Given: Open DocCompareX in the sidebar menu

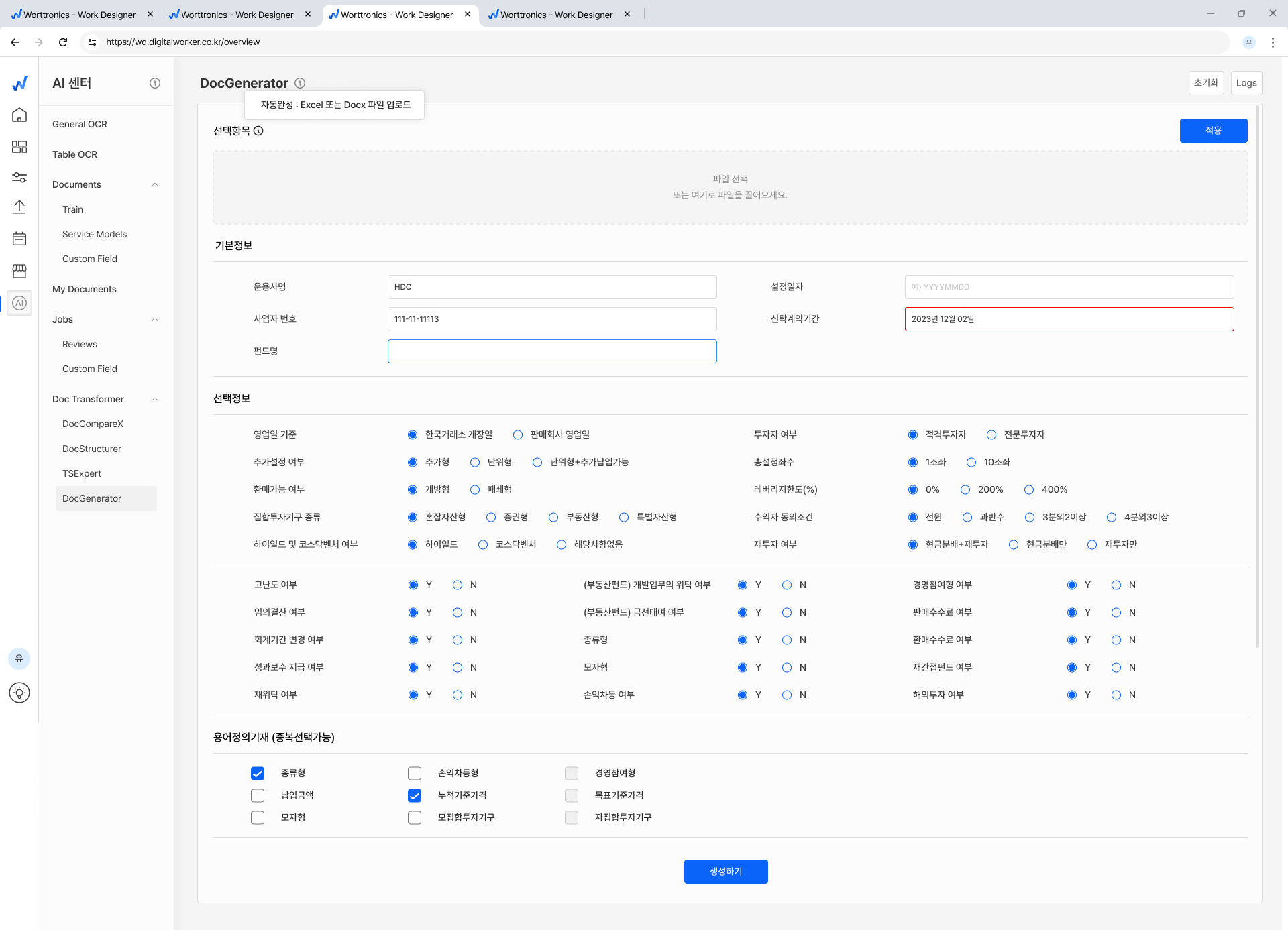Looking at the screenshot, I should [x=93, y=424].
